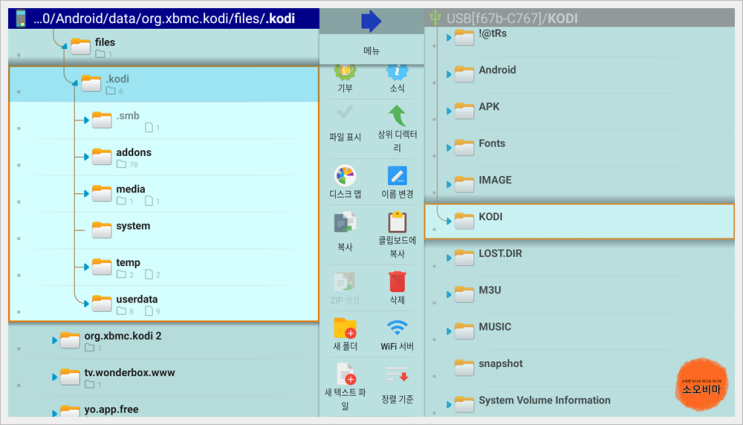Image resolution: width=743 pixels, height=425 pixels.
Task: Click the phone storage icon in path bar
Action: [20, 18]
